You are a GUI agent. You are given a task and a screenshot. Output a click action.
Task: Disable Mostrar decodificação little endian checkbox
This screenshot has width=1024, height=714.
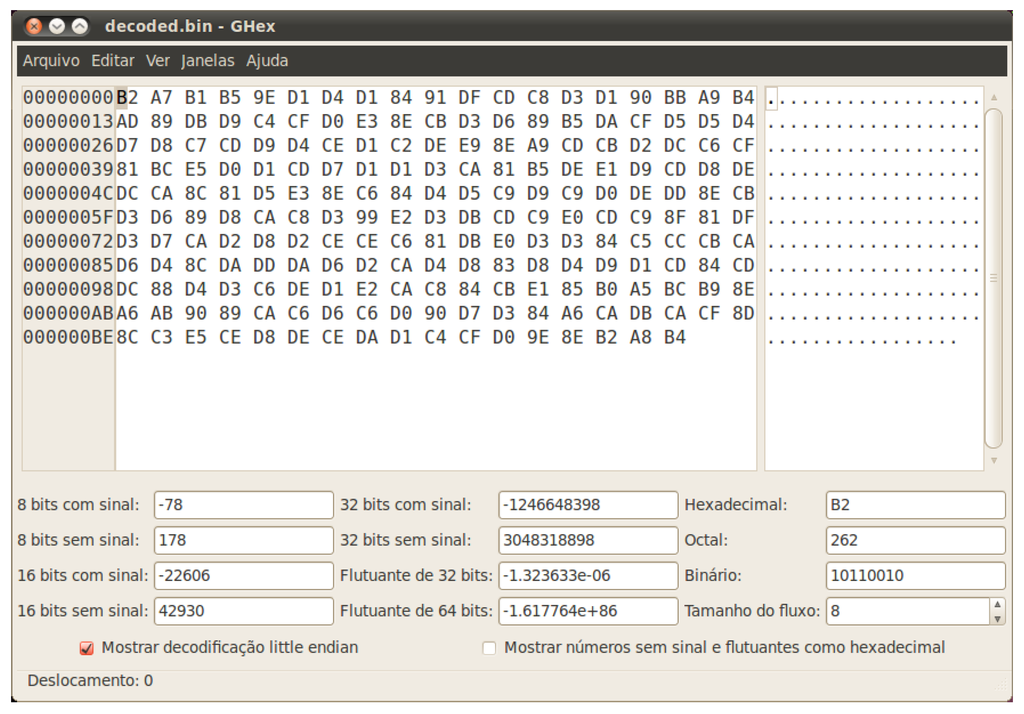pos(87,648)
